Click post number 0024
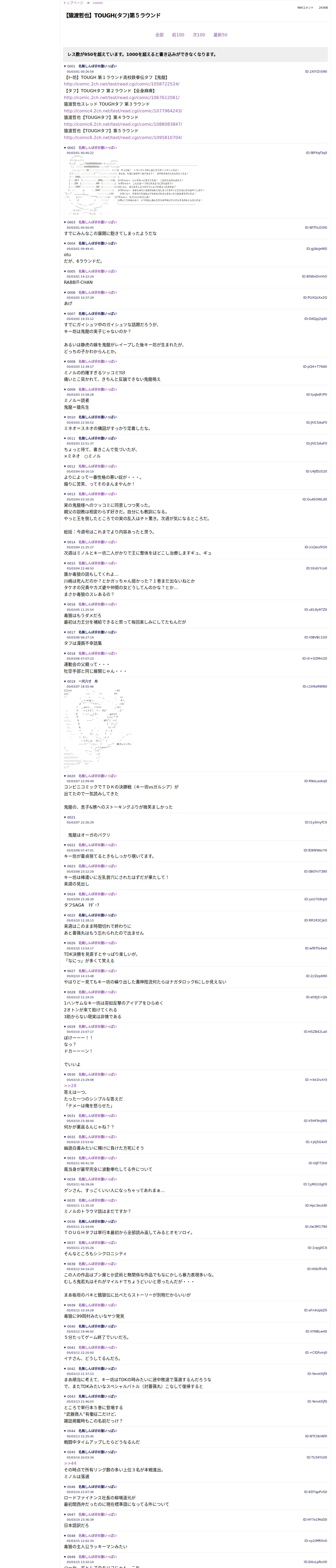The height and width of the screenshot is (1568, 336). coord(71,894)
